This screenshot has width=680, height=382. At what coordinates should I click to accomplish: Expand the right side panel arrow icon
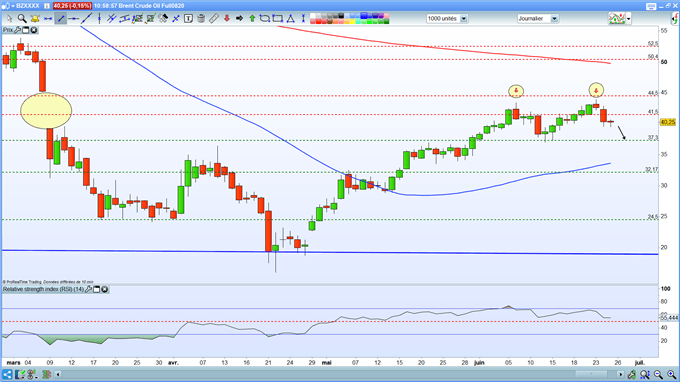point(675,19)
